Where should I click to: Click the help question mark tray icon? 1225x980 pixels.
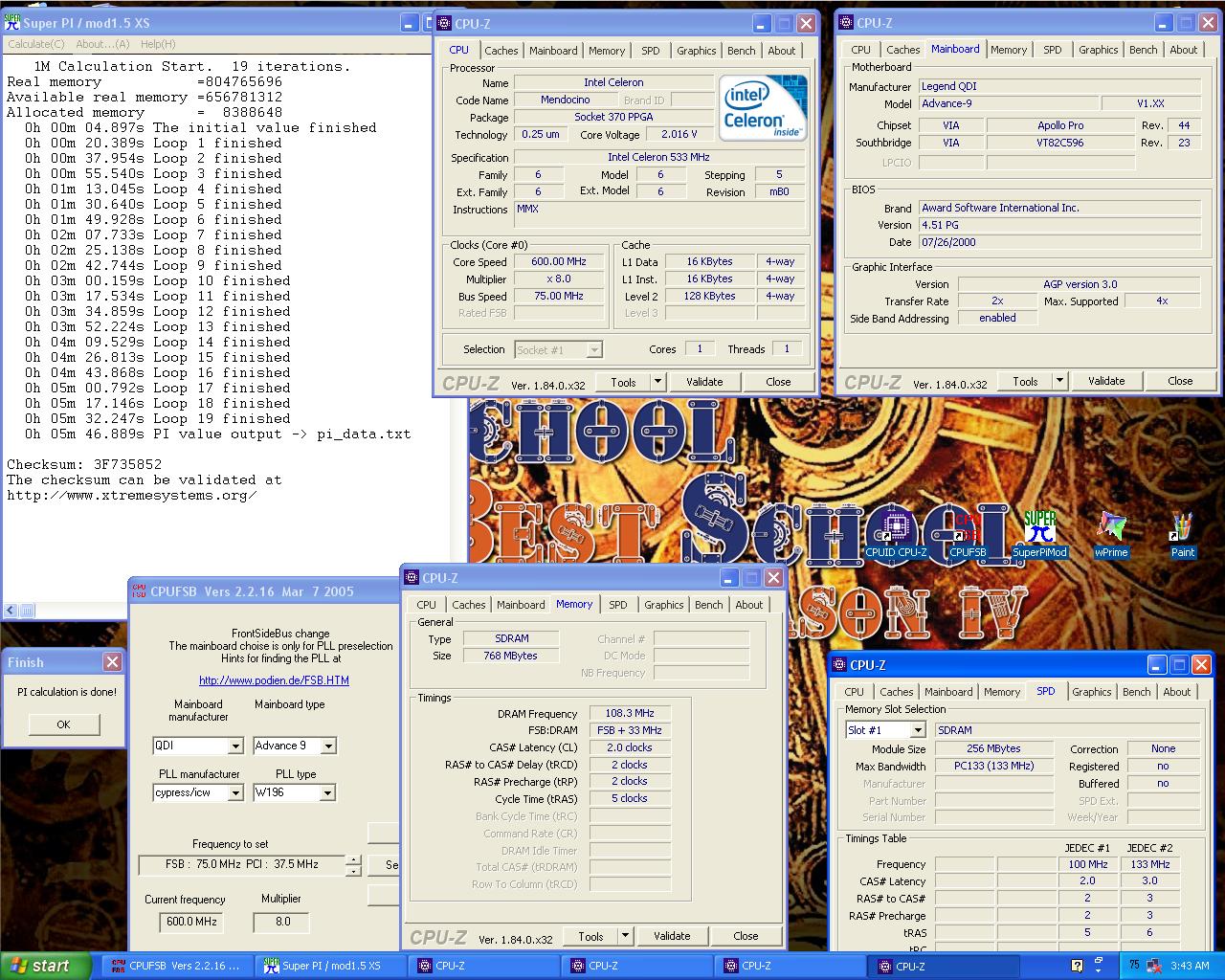[1077, 966]
